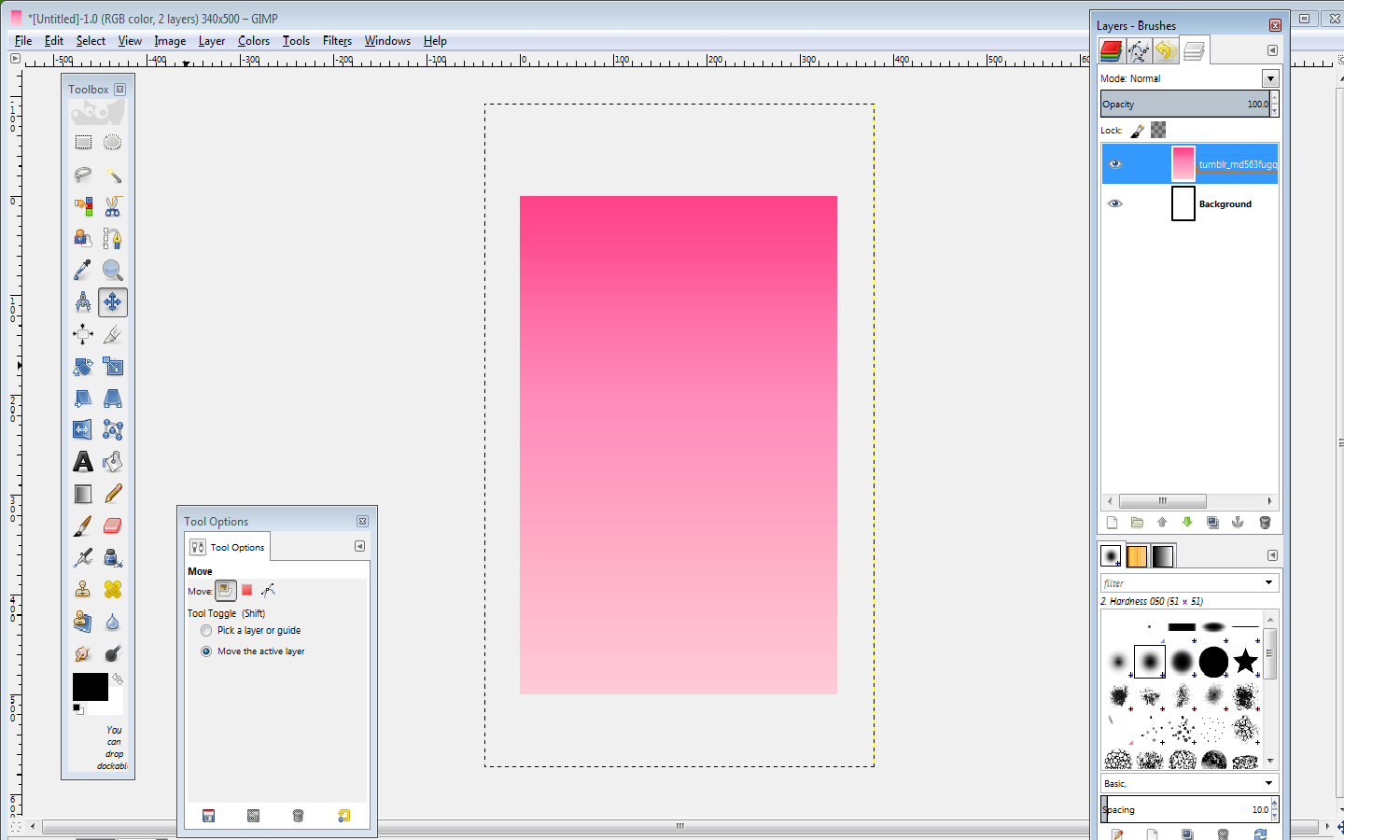Pick the Pencil tool

pyautogui.click(x=113, y=494)
